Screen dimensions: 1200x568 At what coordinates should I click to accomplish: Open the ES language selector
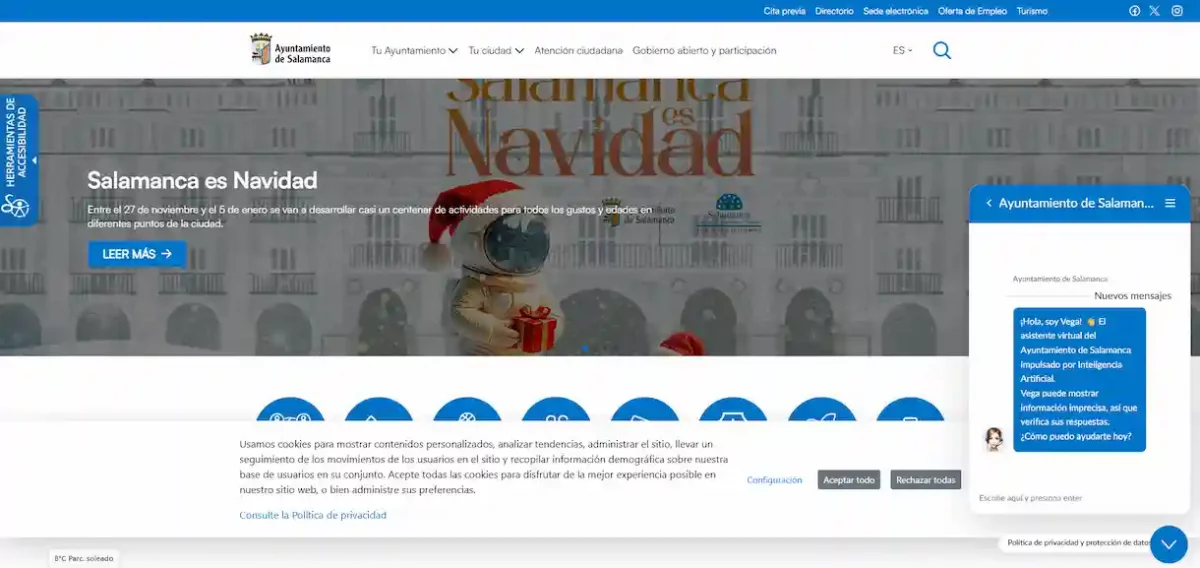[x=902, y=51]
